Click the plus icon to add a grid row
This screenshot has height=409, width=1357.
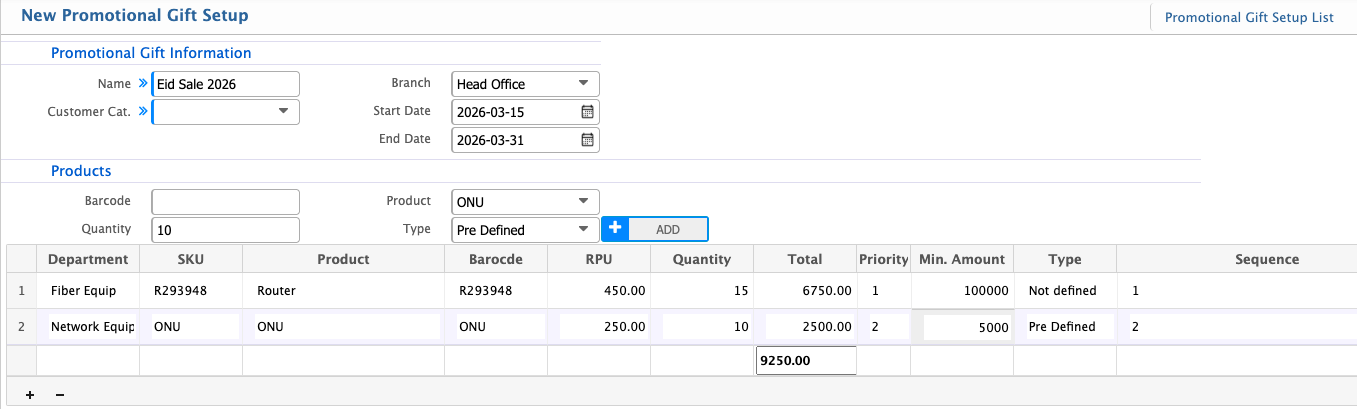[x=29, y=395]
